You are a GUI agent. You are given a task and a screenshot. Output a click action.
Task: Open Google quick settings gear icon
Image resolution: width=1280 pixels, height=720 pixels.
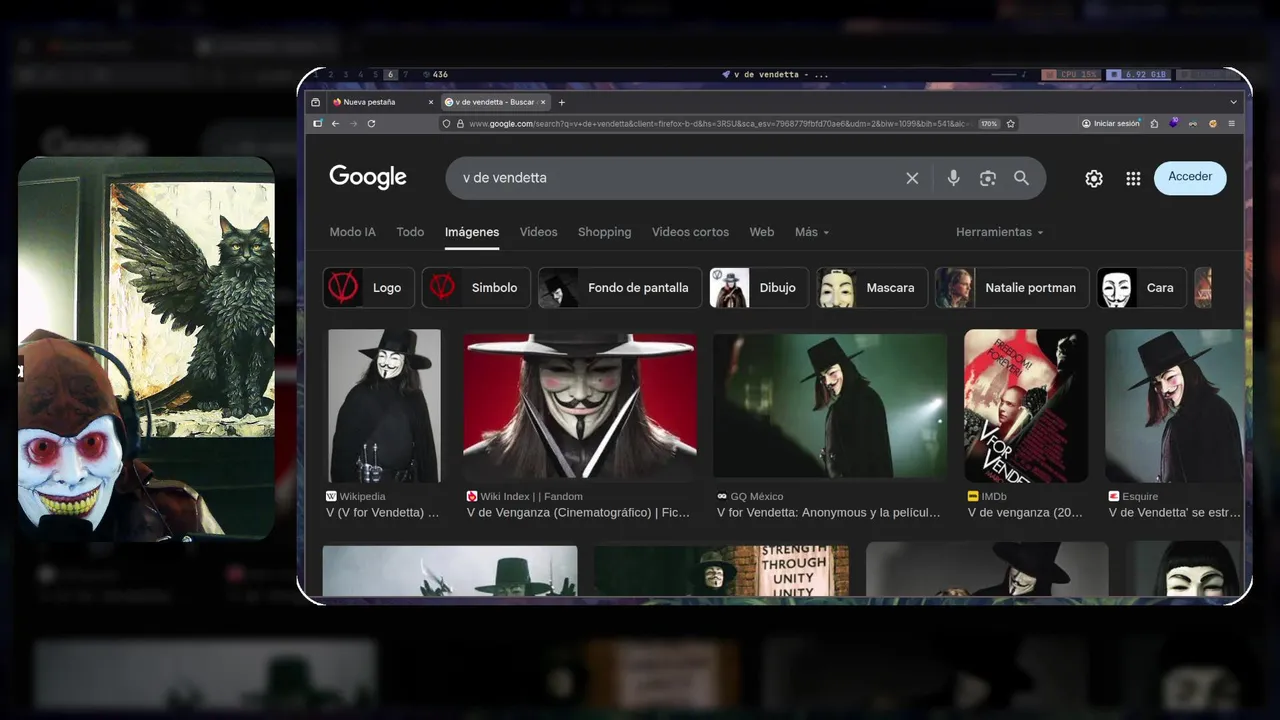(x=1094, y=178)
